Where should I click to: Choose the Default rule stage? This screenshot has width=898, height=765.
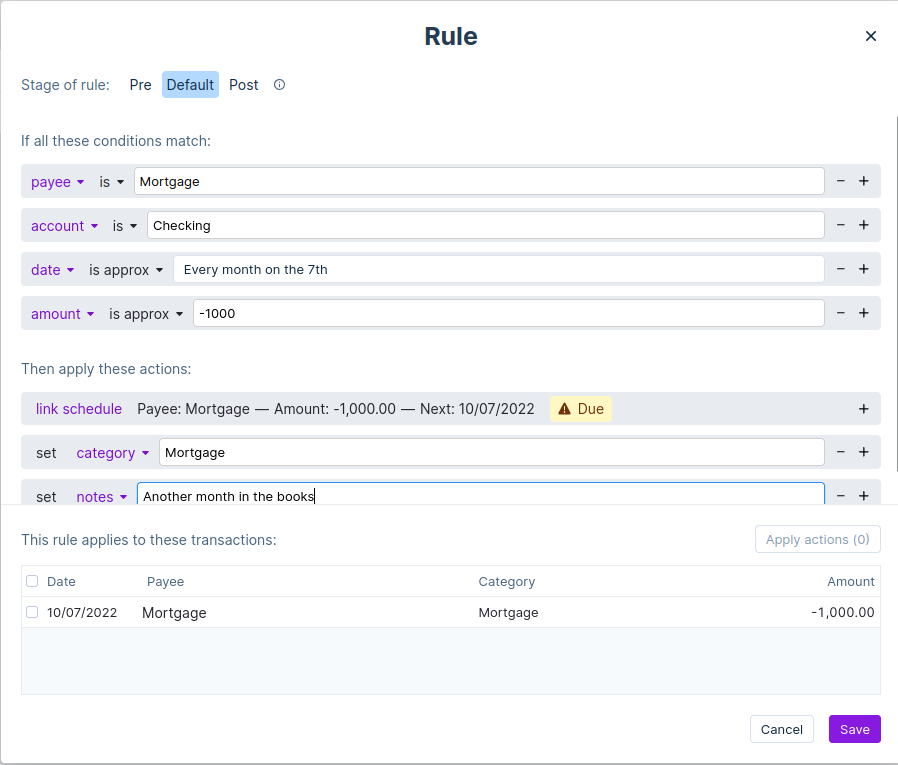tap(190, 85)
